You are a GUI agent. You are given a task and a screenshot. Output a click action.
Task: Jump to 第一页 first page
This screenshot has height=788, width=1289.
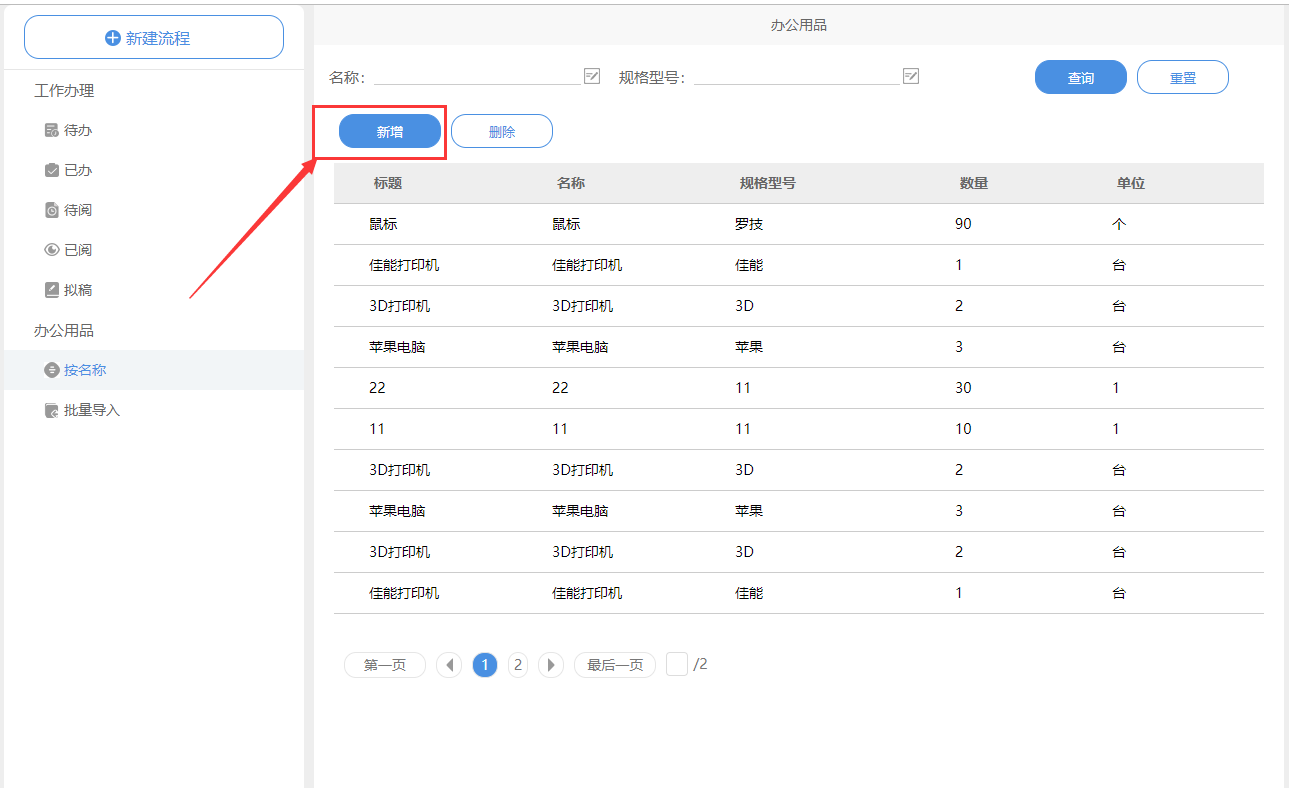tap(385, 665)
